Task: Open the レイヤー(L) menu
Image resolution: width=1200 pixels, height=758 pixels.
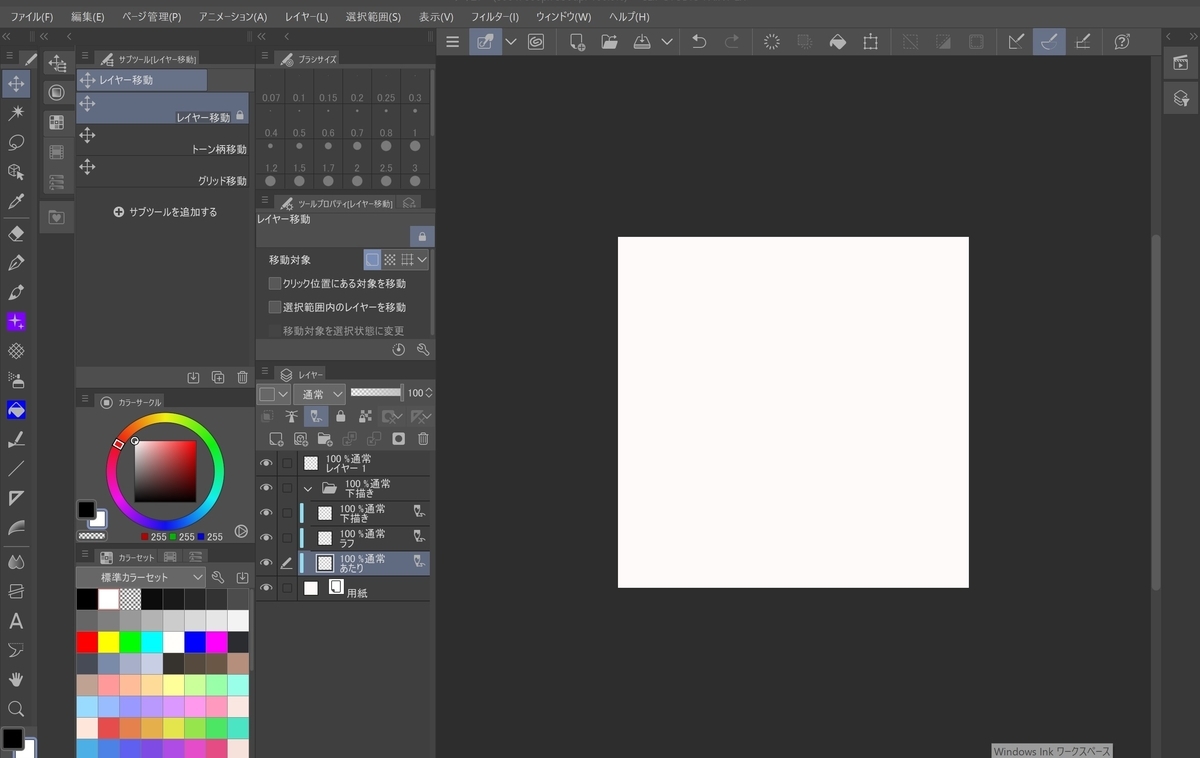Action: tap(306, 17)
